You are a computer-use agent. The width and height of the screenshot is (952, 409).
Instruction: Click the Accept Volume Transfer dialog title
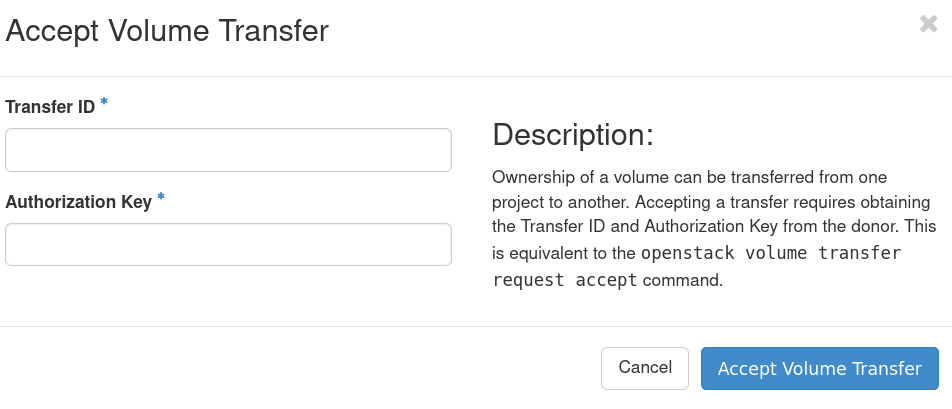(167, 31)
